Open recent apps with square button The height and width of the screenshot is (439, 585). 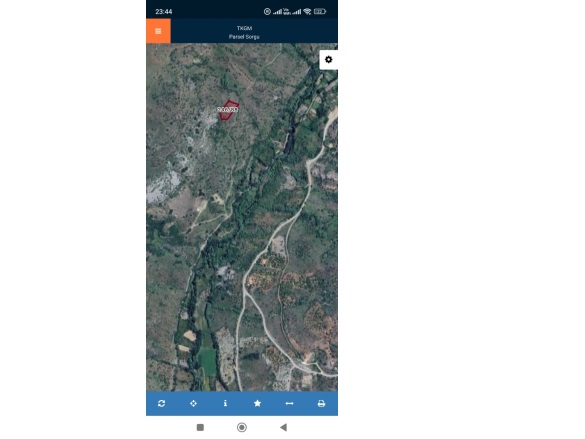click(200, 427)
